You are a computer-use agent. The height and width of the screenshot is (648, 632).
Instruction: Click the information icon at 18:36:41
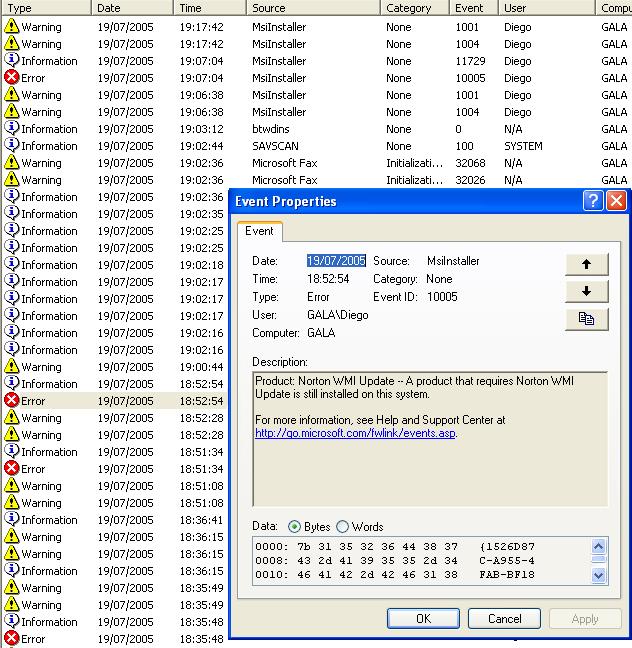tap(12, 519)
